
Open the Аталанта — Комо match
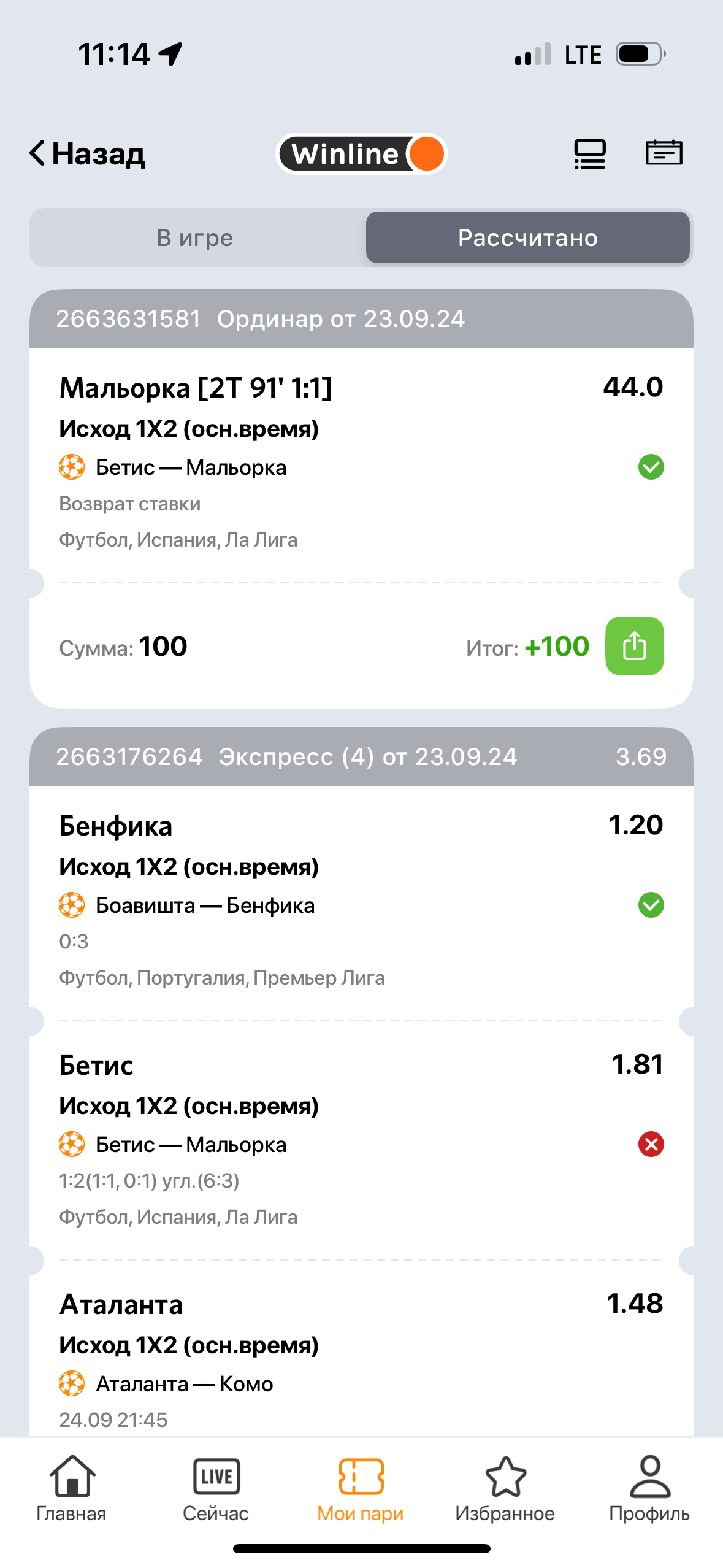coord(185,1385)
